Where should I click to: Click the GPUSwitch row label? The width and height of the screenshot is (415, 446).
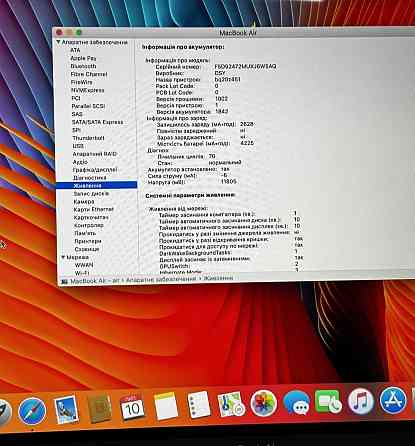pos(175,266)
